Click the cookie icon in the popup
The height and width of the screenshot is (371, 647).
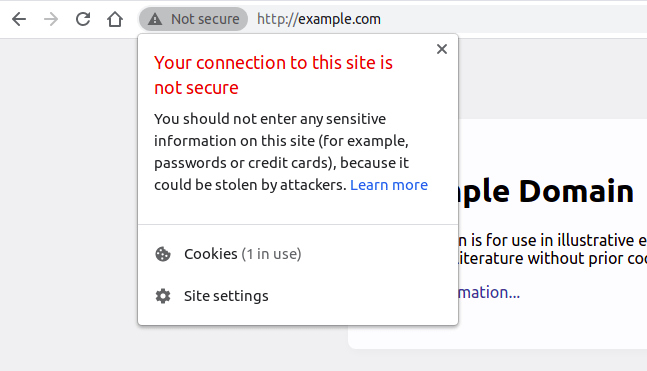point(163,254)
